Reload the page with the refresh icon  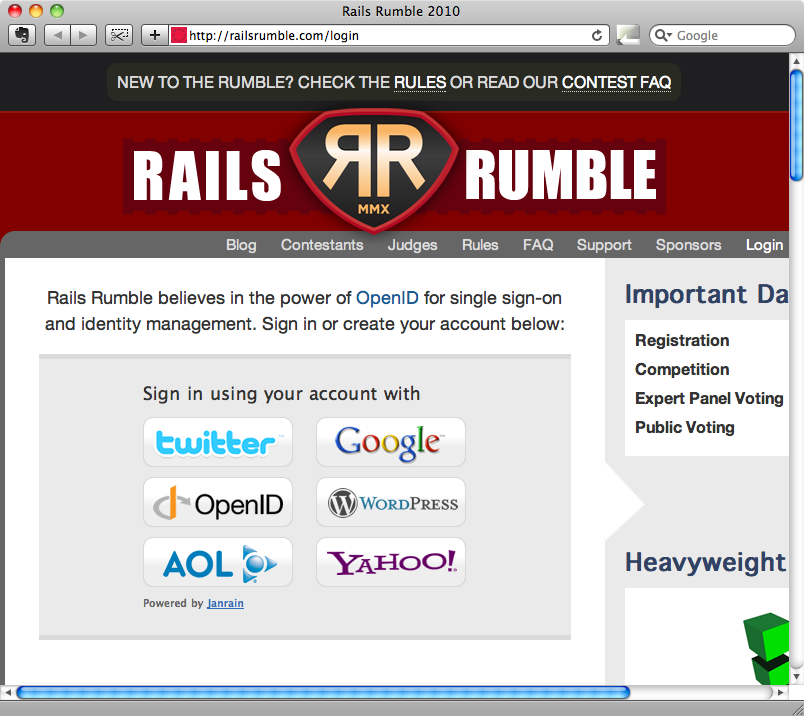pyautogui.click(x=596, y=35)
